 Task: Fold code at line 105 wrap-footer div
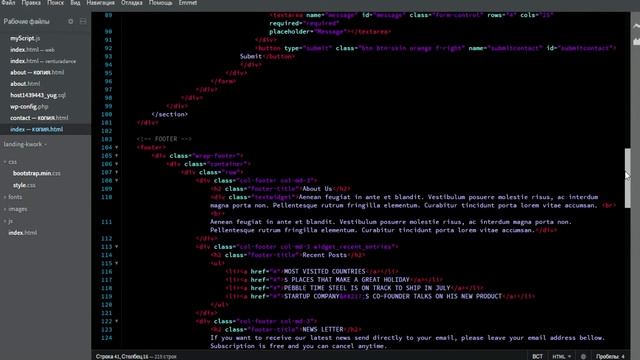click(x=116, y=156)
